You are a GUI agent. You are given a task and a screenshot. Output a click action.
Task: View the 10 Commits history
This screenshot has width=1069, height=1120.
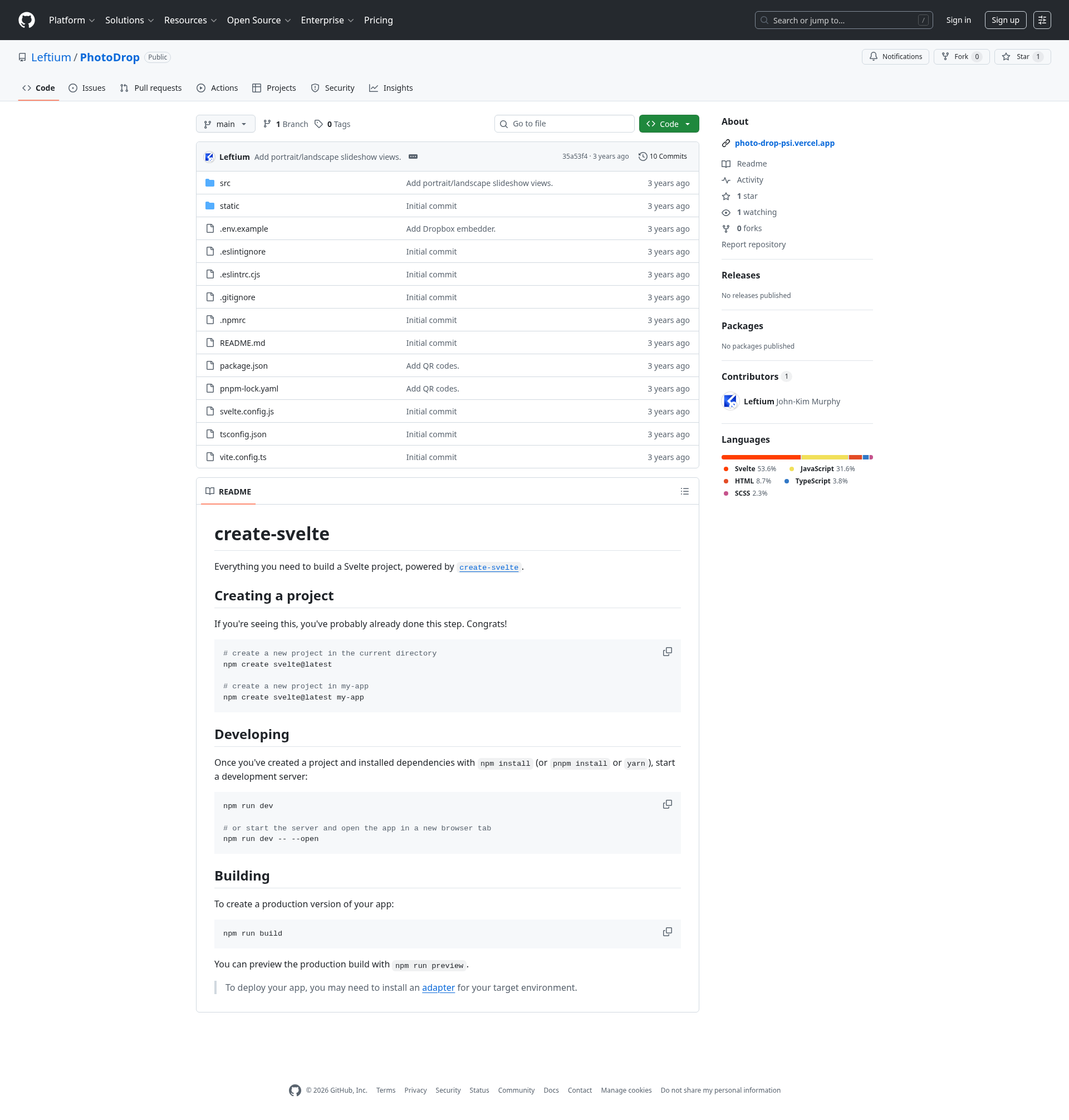(x=663, y=156)
